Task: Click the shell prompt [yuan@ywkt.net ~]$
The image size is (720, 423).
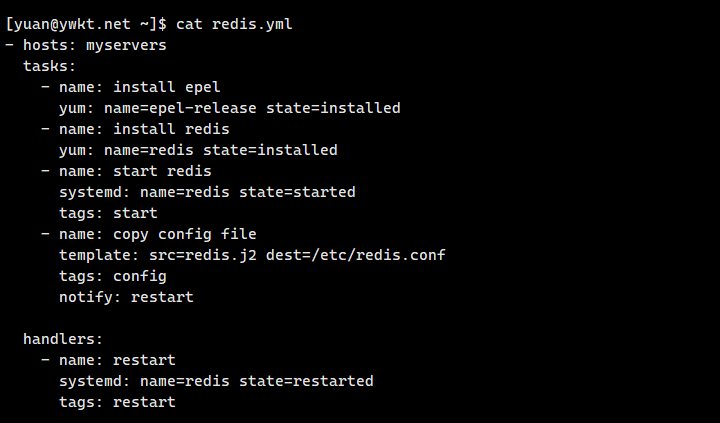Action: 86,24
